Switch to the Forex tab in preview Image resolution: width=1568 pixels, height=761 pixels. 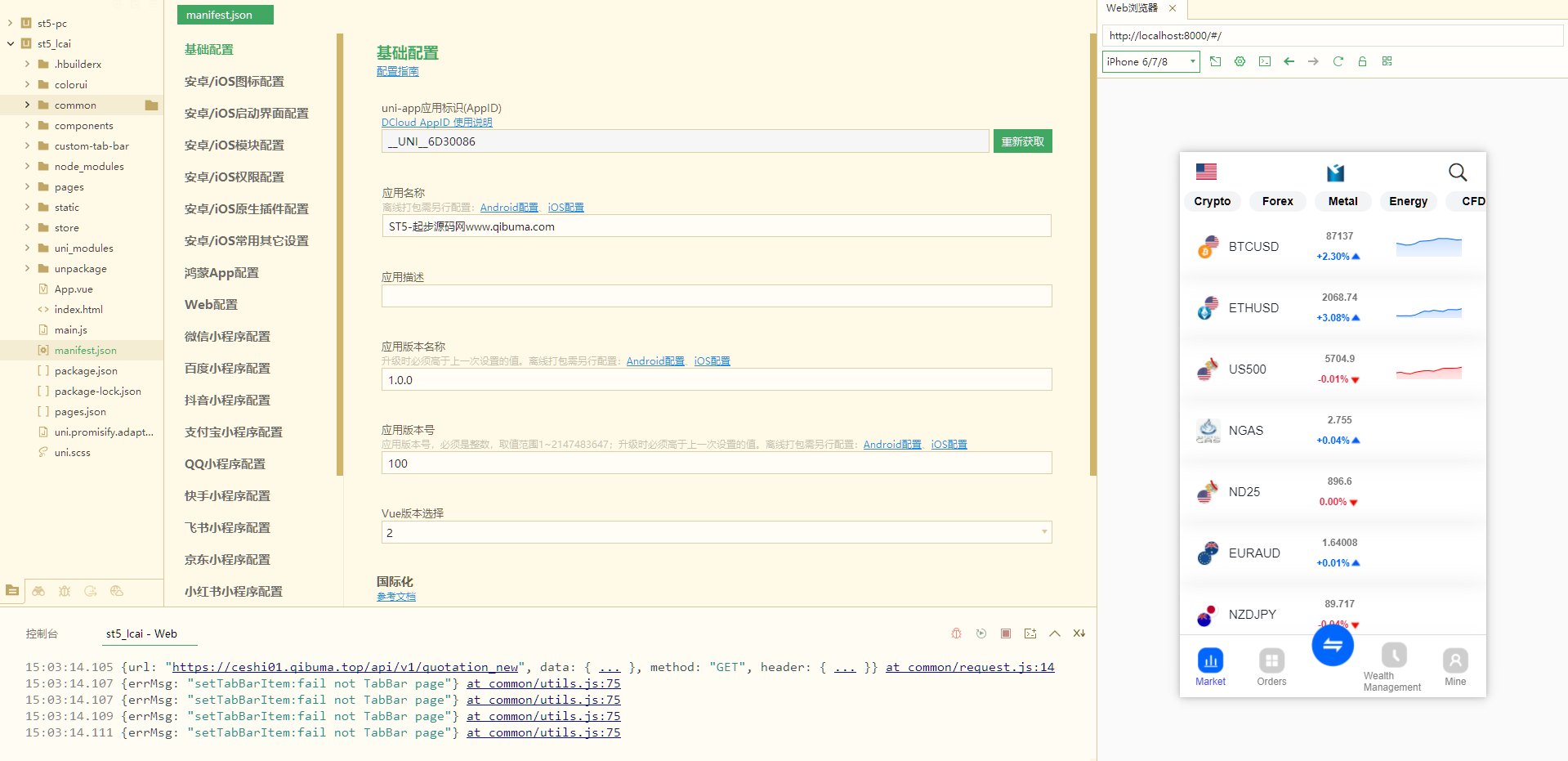click(x=1277, y=201)
